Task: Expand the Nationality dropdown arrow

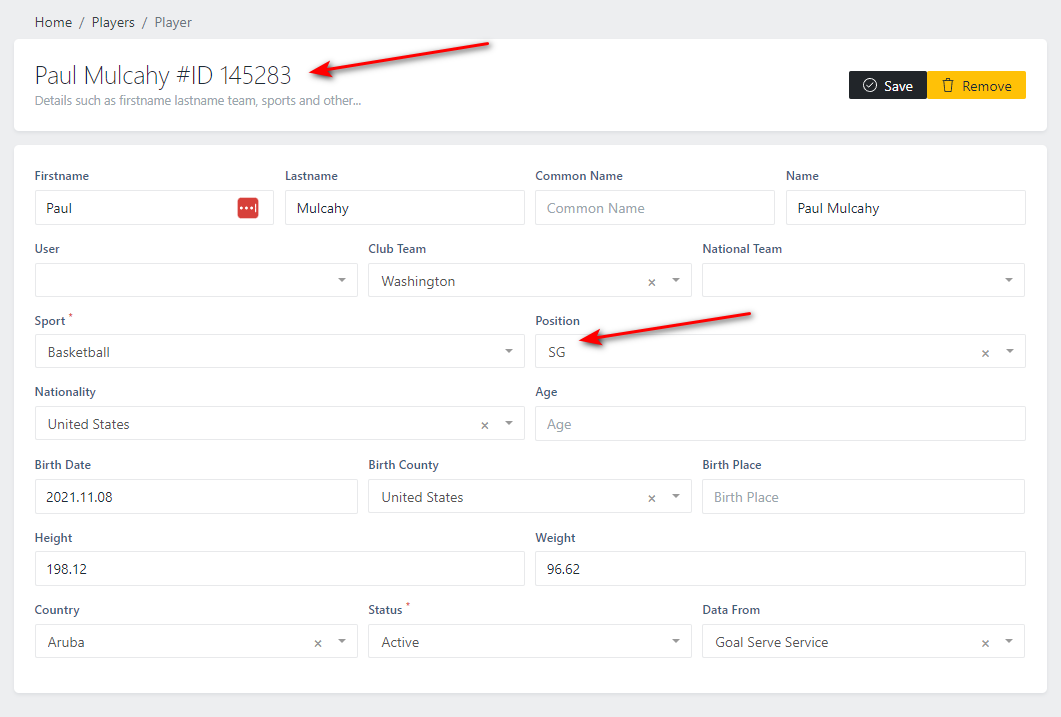Action: pos(509,423)
